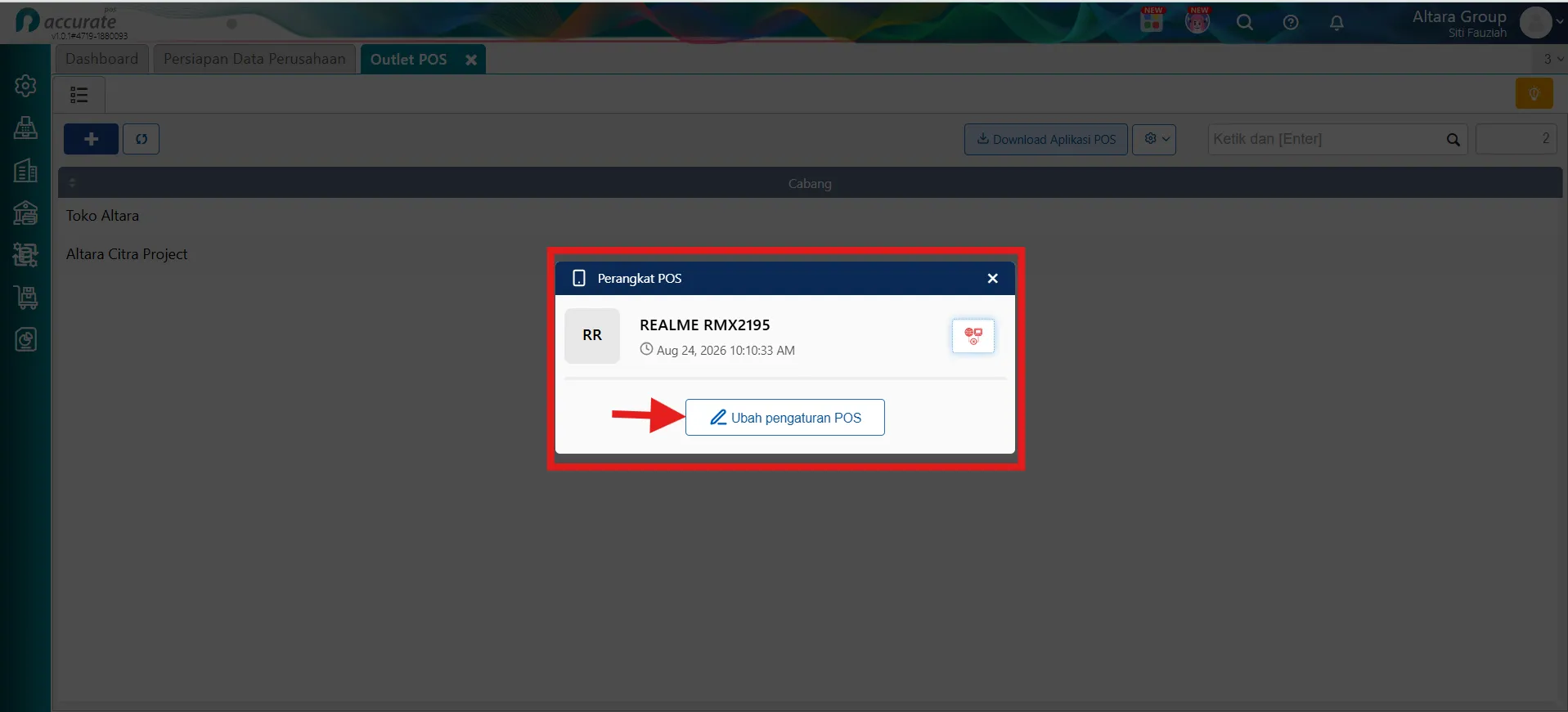Add a new outlet with plus button
Image resolution: width=1568 pixels, height=712 pixels.
(x=91, y=139)
